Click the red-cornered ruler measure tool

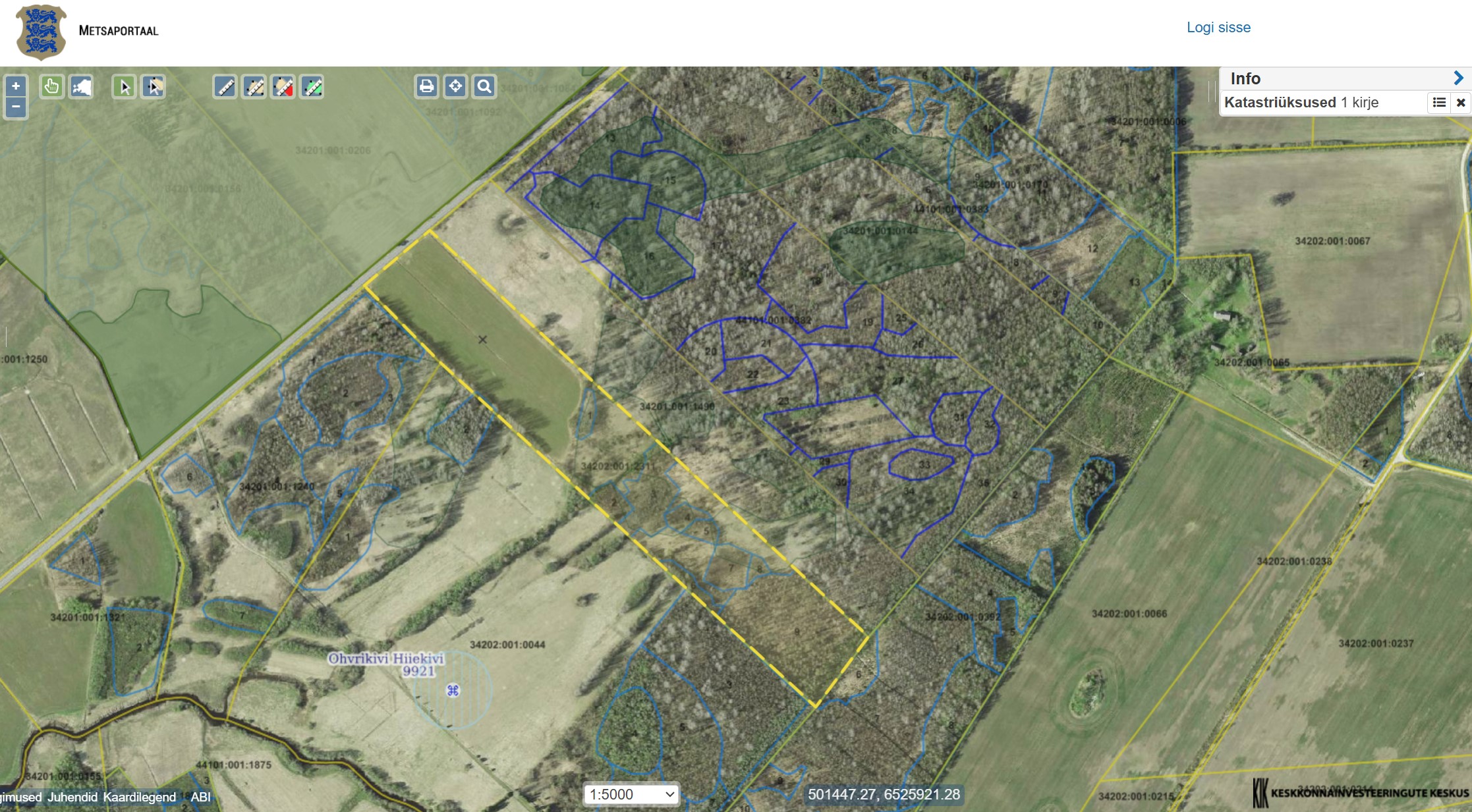(x=283, y=86)
